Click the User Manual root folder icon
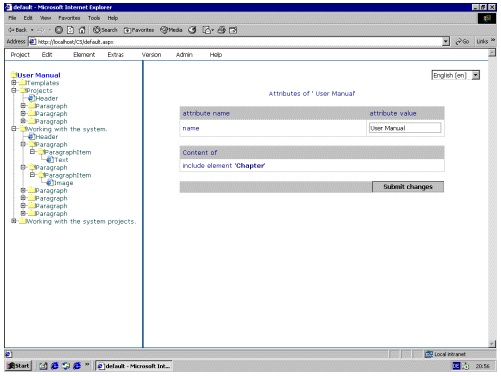 pyautogui.click(x=14, y=75)
